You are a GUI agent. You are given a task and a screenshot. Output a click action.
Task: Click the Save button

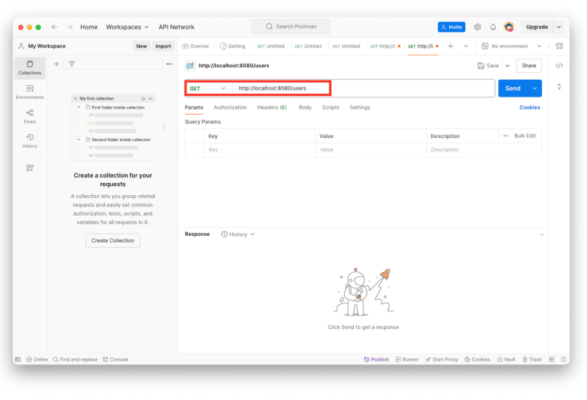[488, 66]
